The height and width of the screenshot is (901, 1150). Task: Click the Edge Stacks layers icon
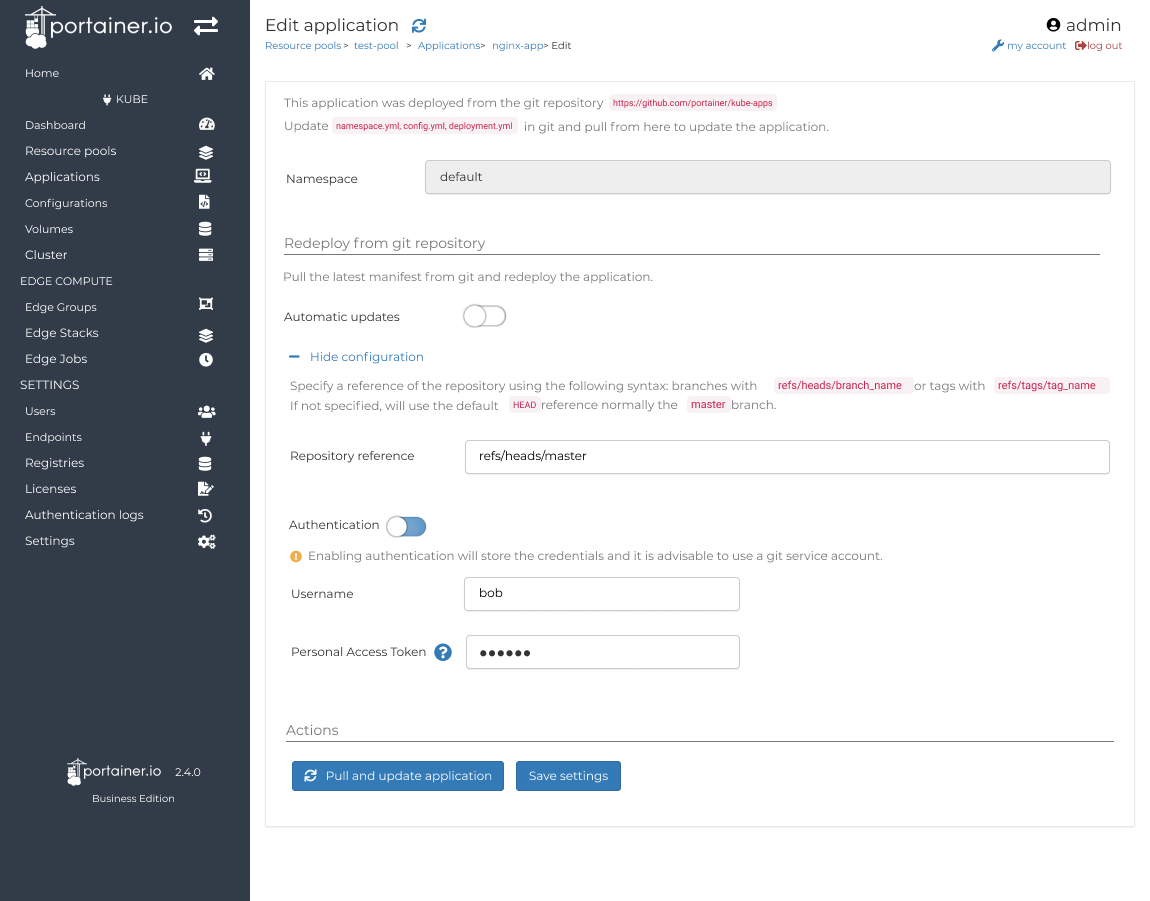pos(206,335)
